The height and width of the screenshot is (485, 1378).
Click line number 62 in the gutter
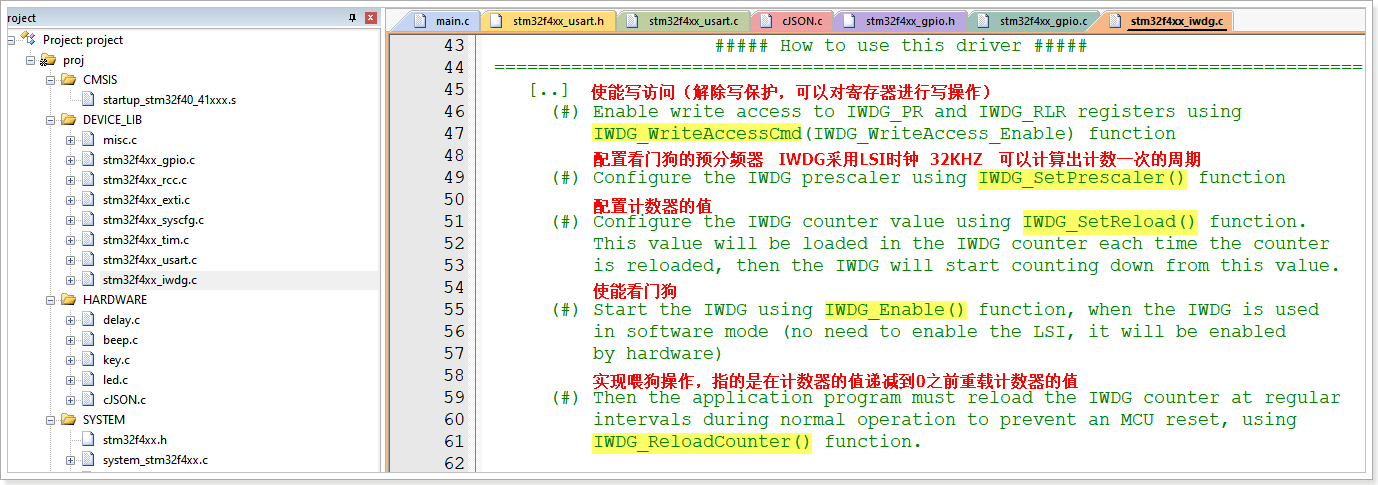453,464
